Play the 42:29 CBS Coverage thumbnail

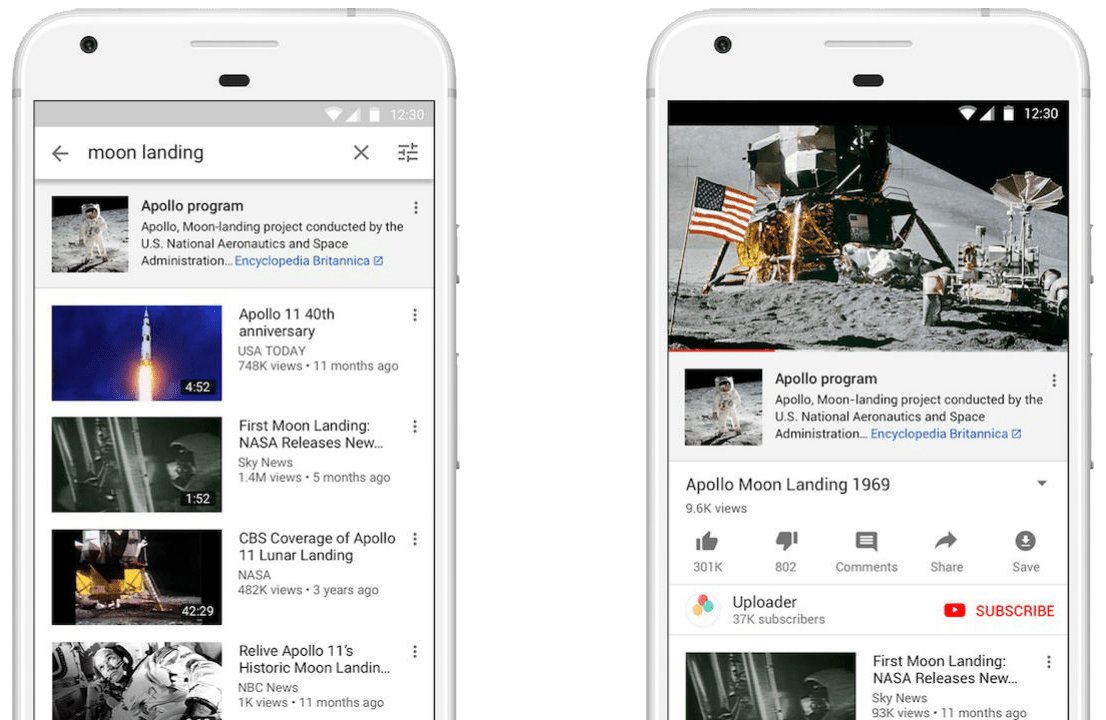(x=137, y=578)
